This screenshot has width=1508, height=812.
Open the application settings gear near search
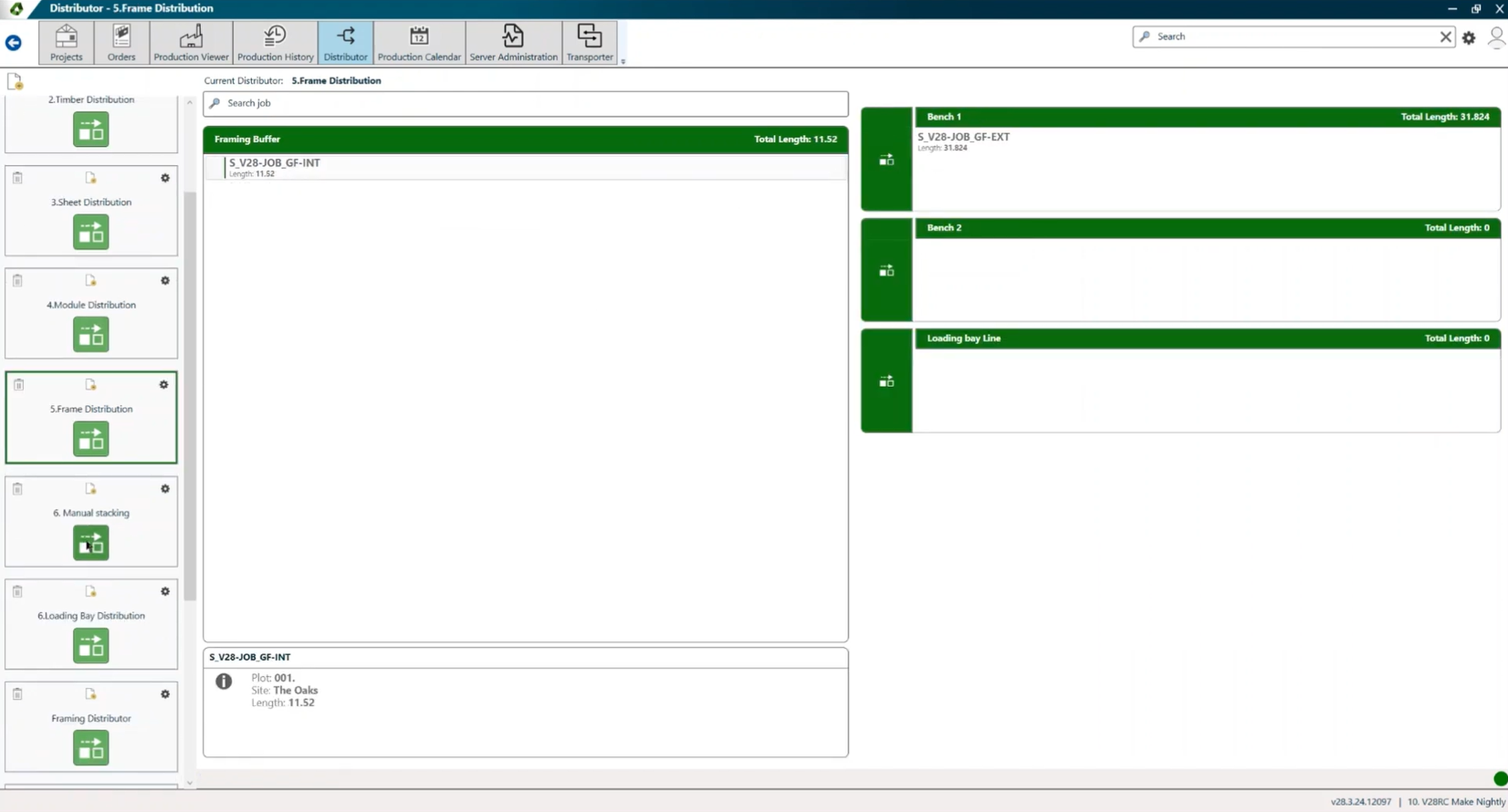tap(1469, 38)
